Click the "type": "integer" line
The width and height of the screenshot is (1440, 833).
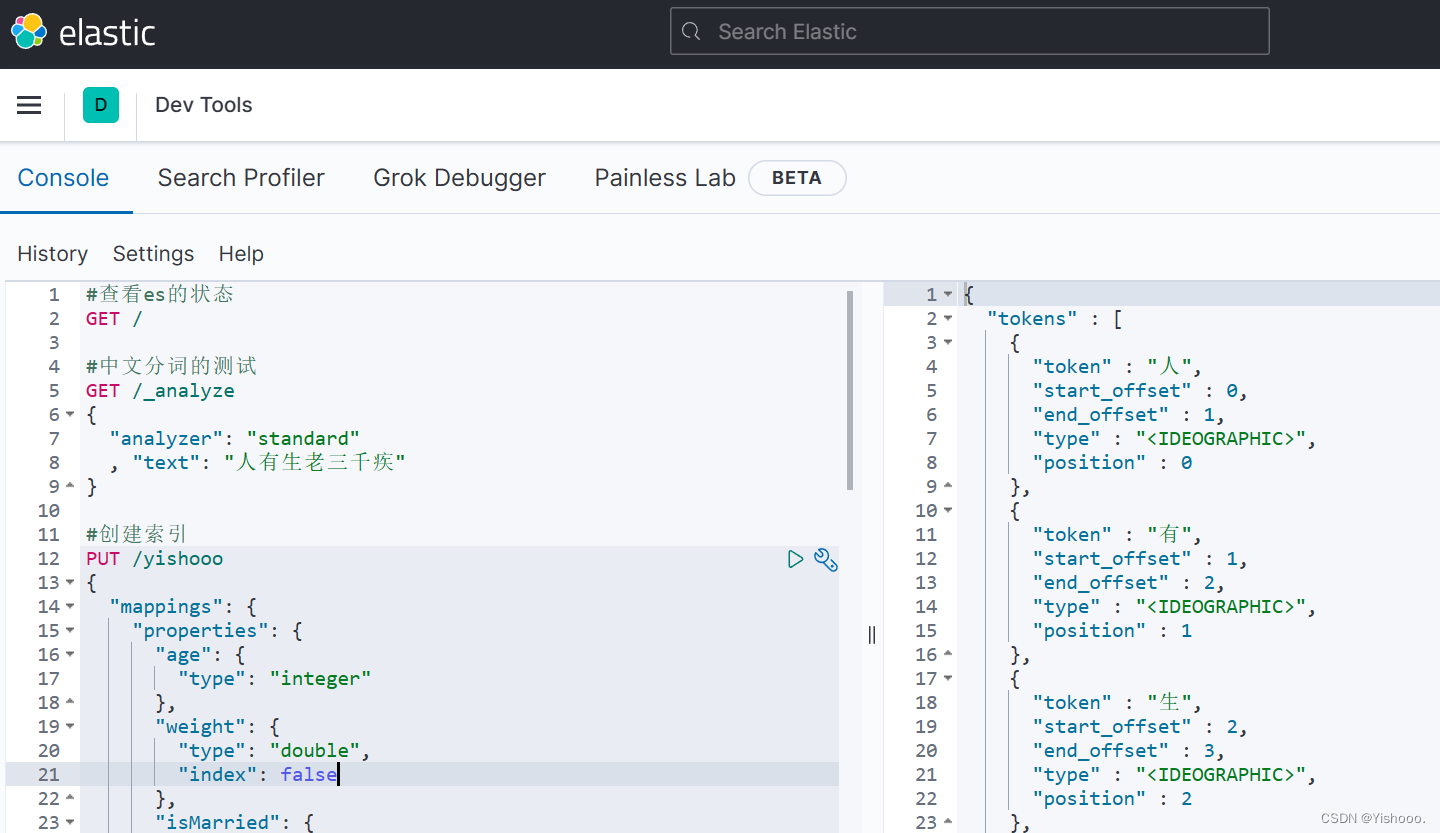(275, 679)
